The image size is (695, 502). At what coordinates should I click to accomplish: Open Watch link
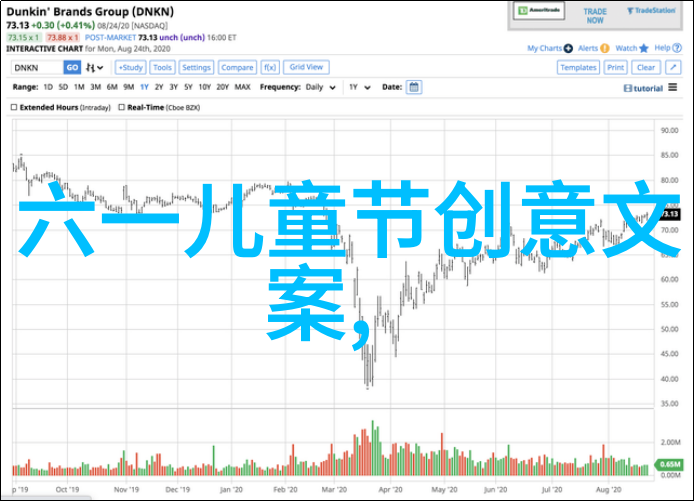[x=626, y=48]
